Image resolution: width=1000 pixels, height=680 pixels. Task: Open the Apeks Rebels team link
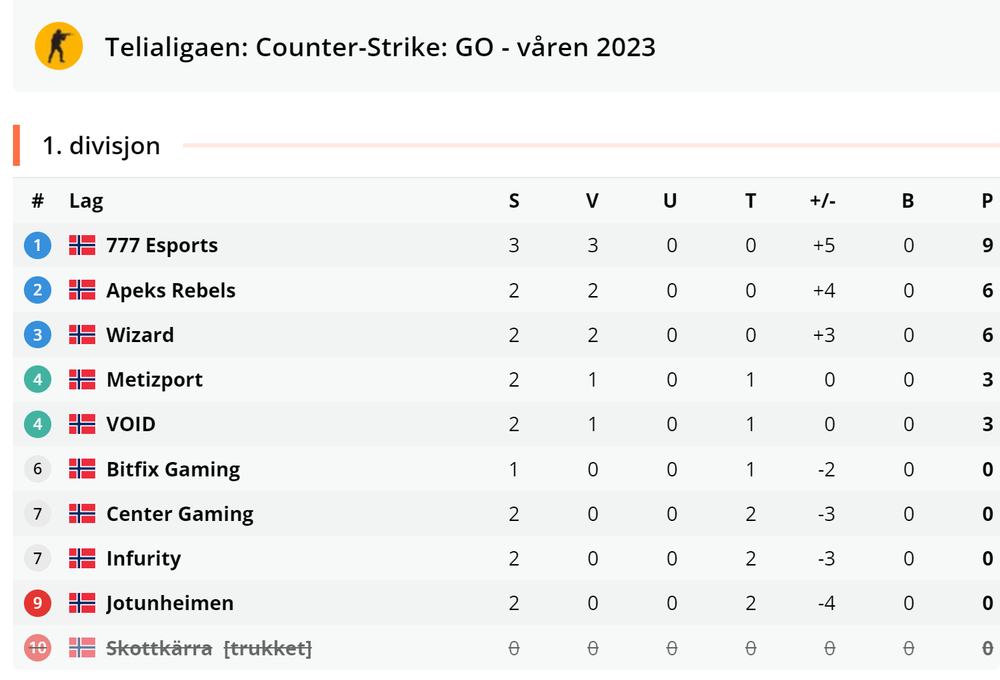pyautogui.click(x=171, y=290)
